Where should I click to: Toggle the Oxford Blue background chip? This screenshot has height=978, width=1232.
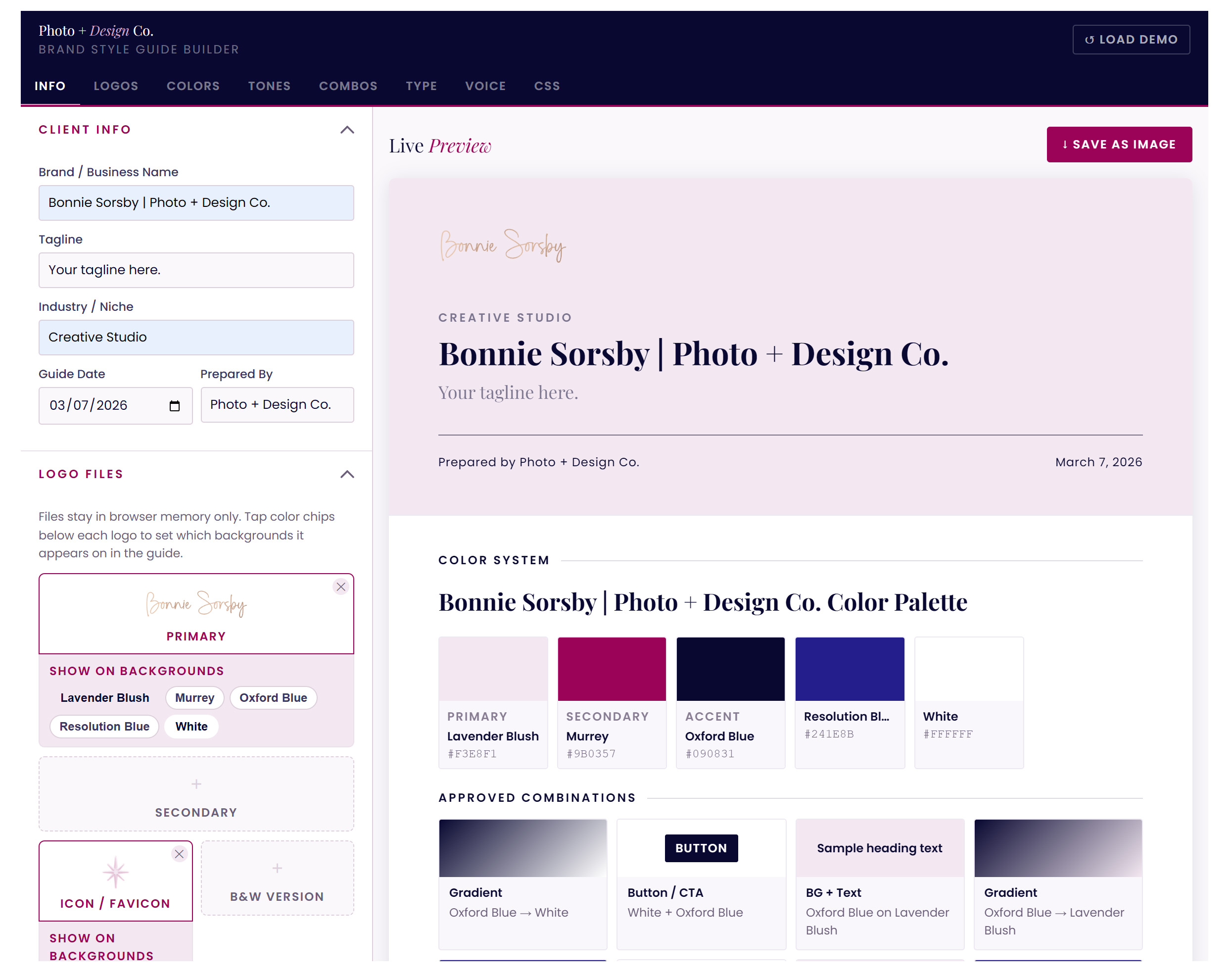pyautogui.click(x=273, y=697)
